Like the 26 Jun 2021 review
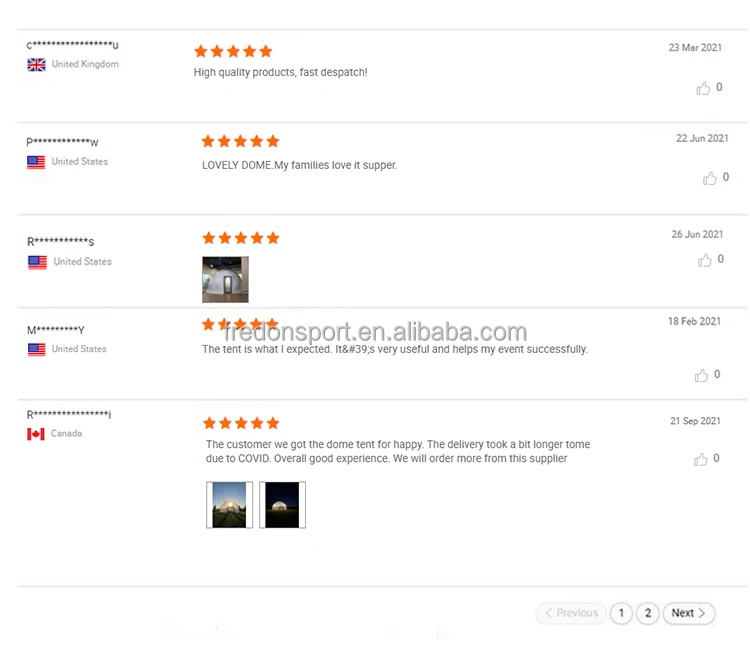Viewport: 750px width, 666px height. 705,260
